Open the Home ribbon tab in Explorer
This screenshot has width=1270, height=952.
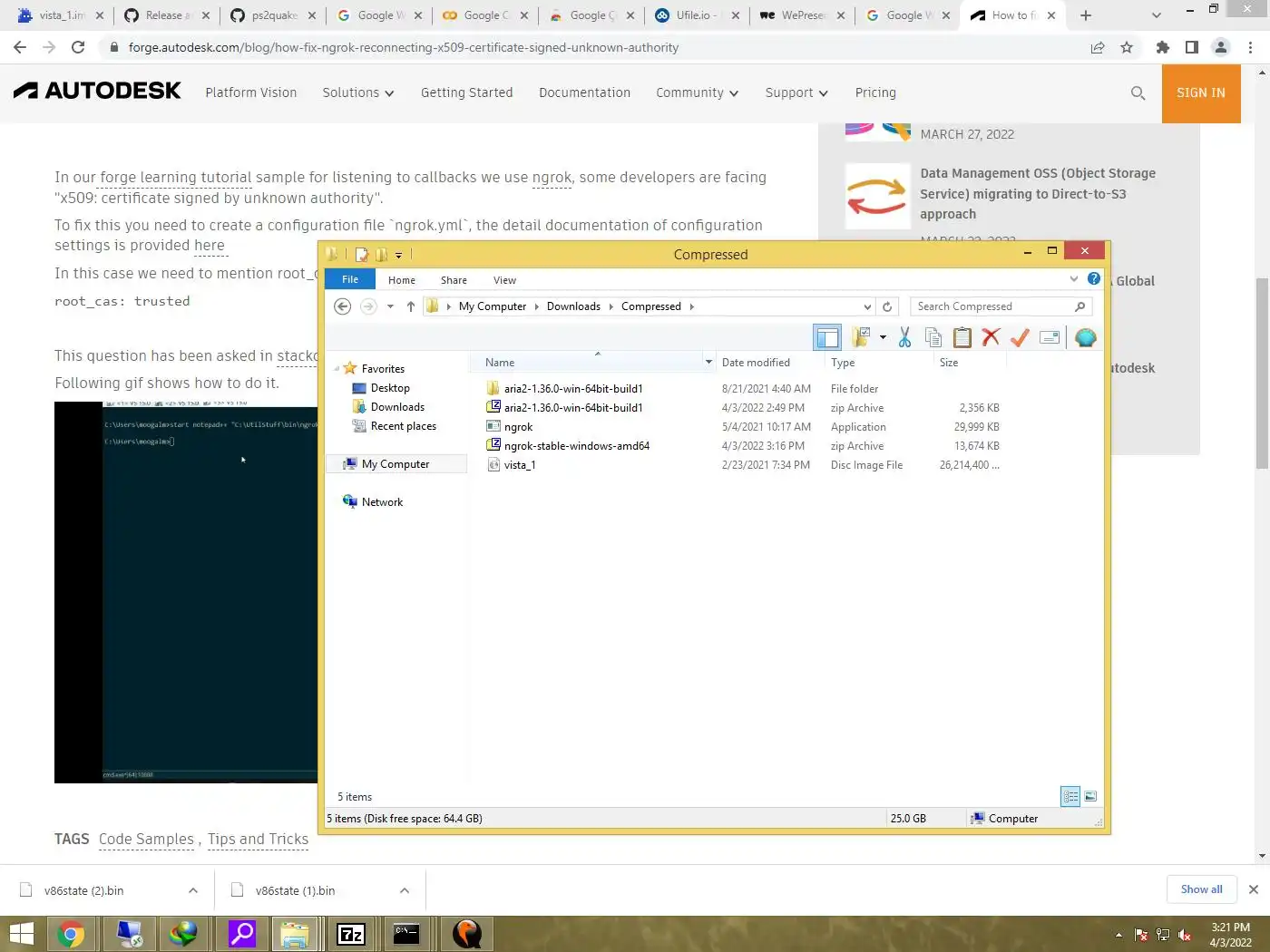(x=402, y=280)
